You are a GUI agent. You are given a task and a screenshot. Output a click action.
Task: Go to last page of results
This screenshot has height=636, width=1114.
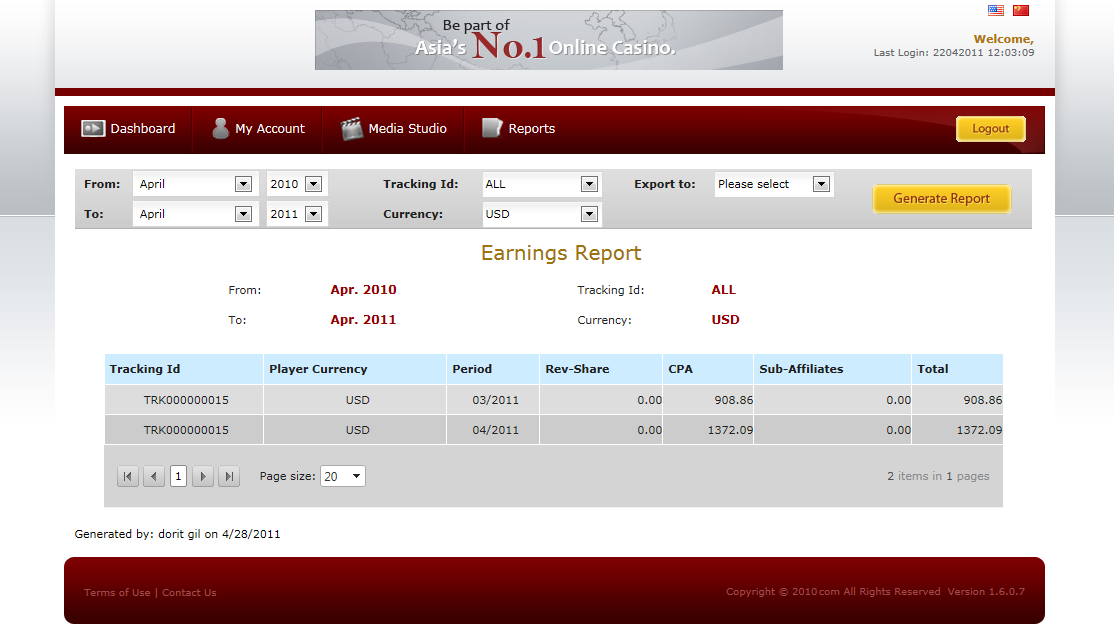click(229, 477)
